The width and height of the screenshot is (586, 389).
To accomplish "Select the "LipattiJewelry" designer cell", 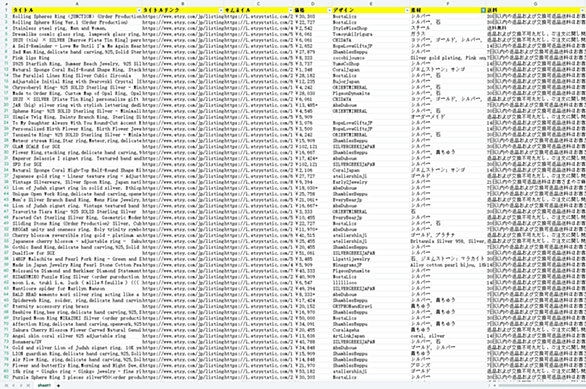I will point(371,259).
